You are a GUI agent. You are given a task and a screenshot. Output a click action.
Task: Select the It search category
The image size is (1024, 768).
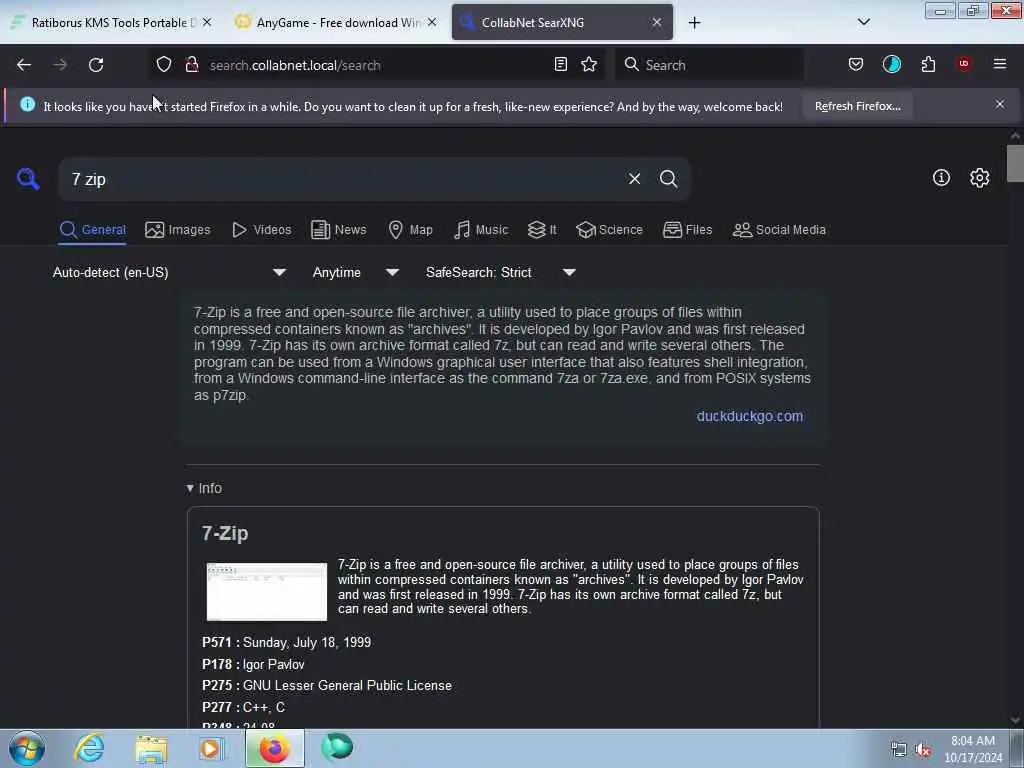click(x=542, y=230)
